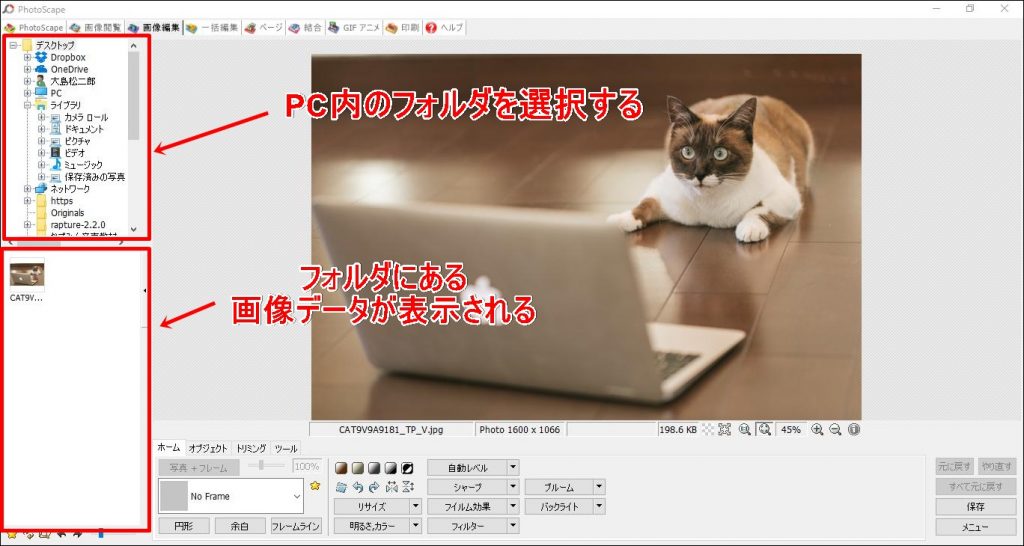Image resolution: width=1024 pixels, height=546 pixels.
Task: Click the 保存 button
Action: (x=976, y=507)
